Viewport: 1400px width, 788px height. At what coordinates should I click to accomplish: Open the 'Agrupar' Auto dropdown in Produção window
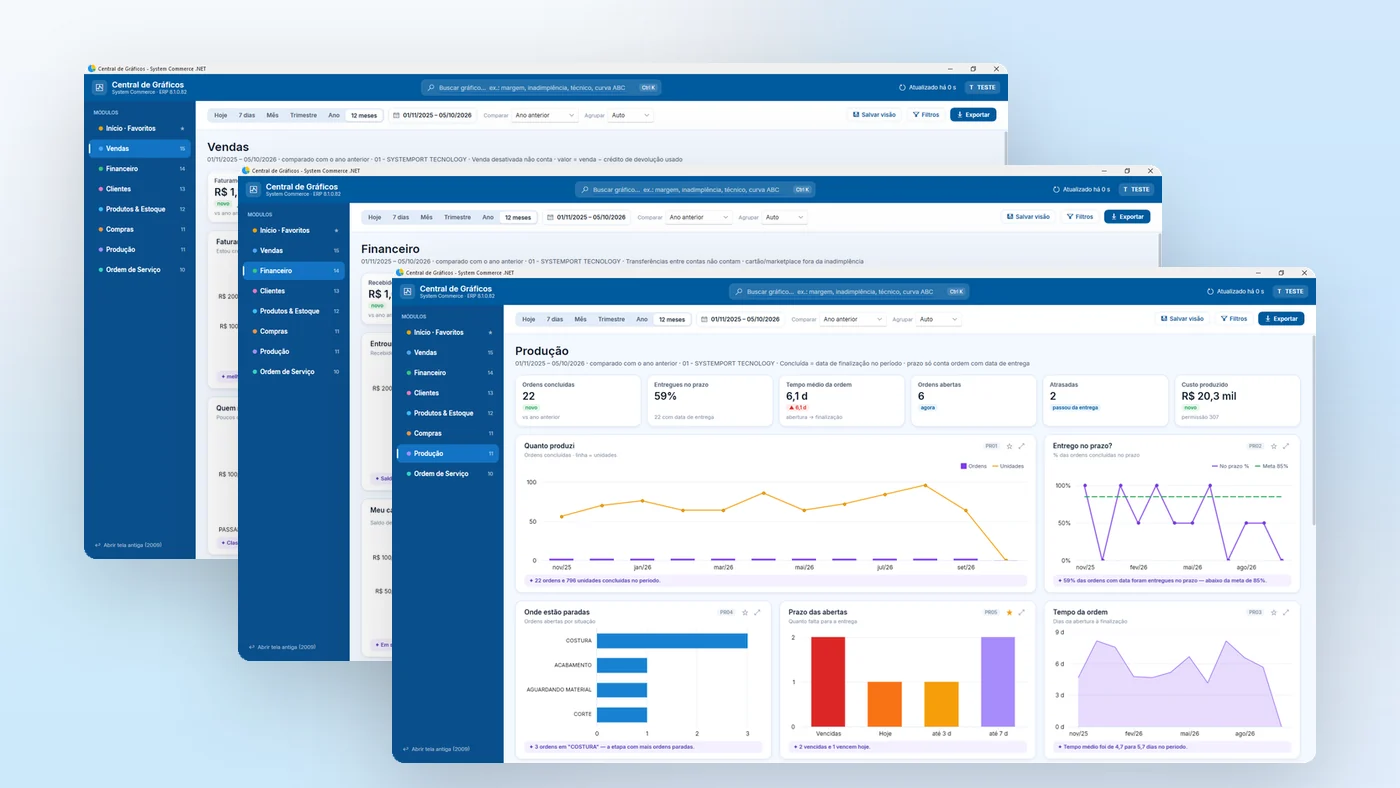[939, 319]
